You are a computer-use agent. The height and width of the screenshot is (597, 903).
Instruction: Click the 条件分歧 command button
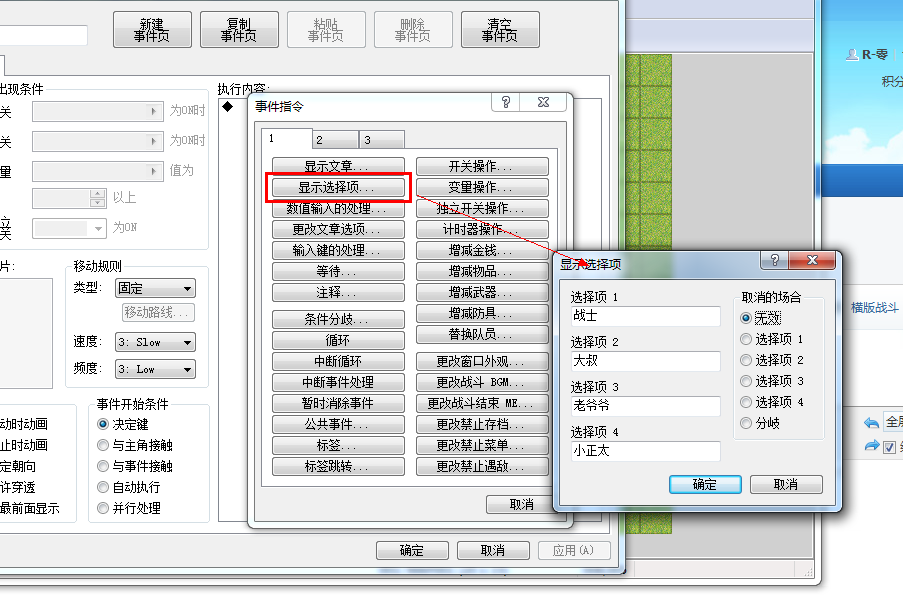pos(338,319)
